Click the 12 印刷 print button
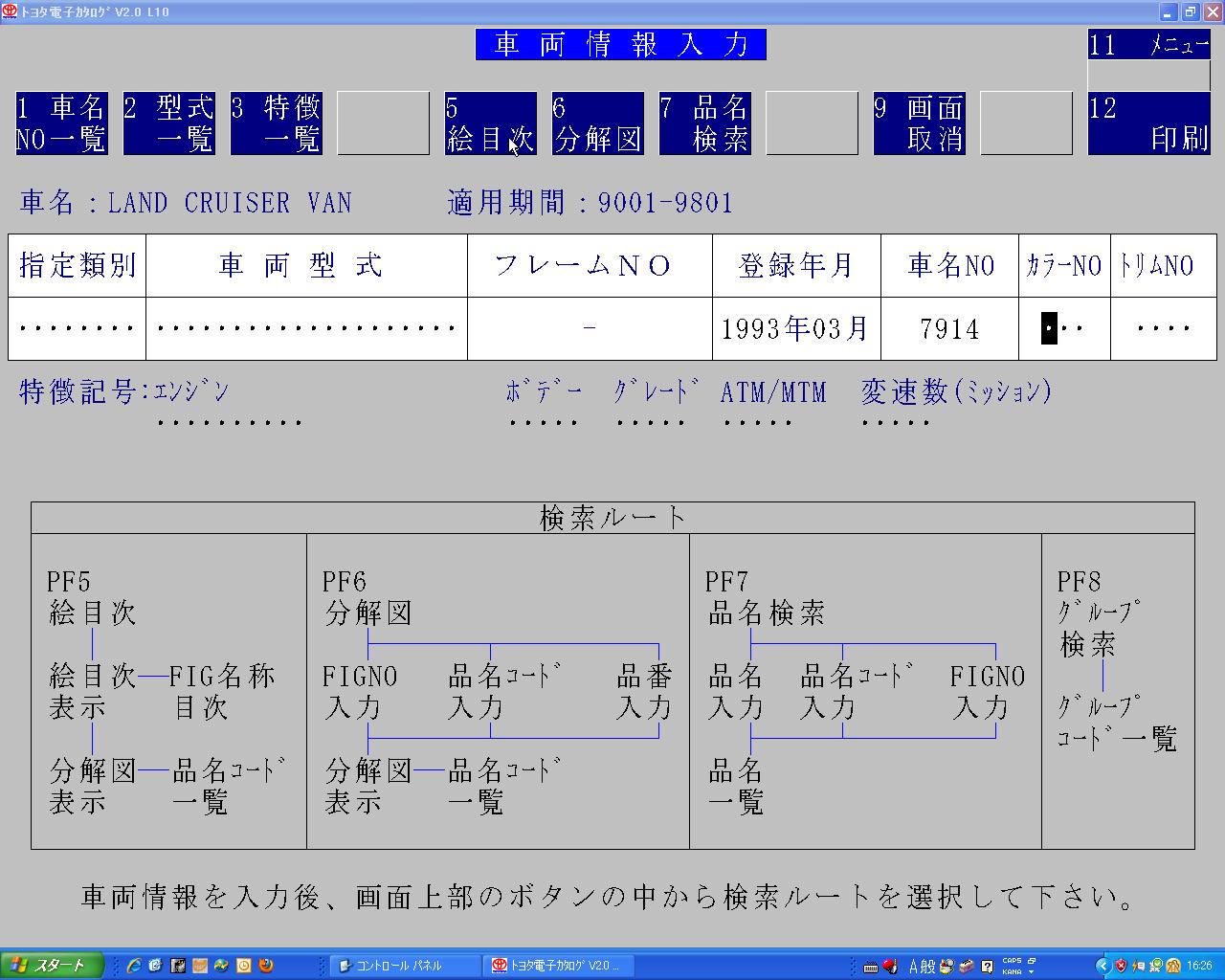The height and width of the screenshot is (980, 1225). click(x=1149, y=123)
